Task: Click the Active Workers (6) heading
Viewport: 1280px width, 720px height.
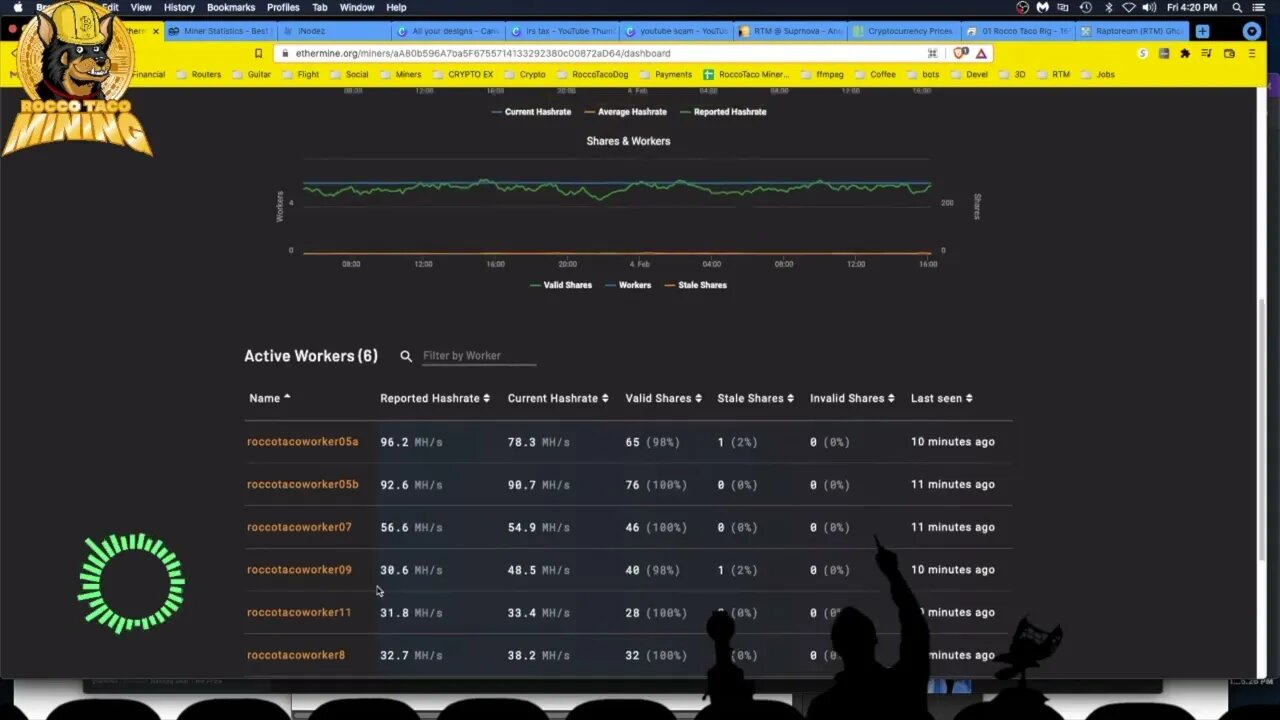Action: tap(311, 356)
